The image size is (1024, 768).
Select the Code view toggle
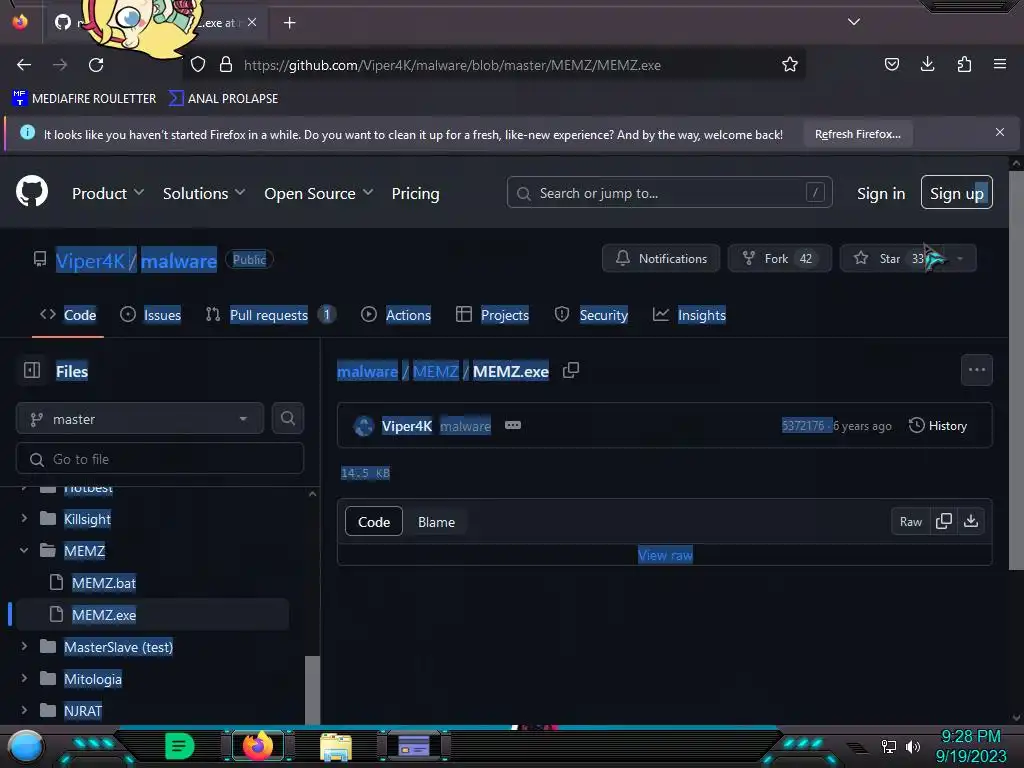pos(374,522)
